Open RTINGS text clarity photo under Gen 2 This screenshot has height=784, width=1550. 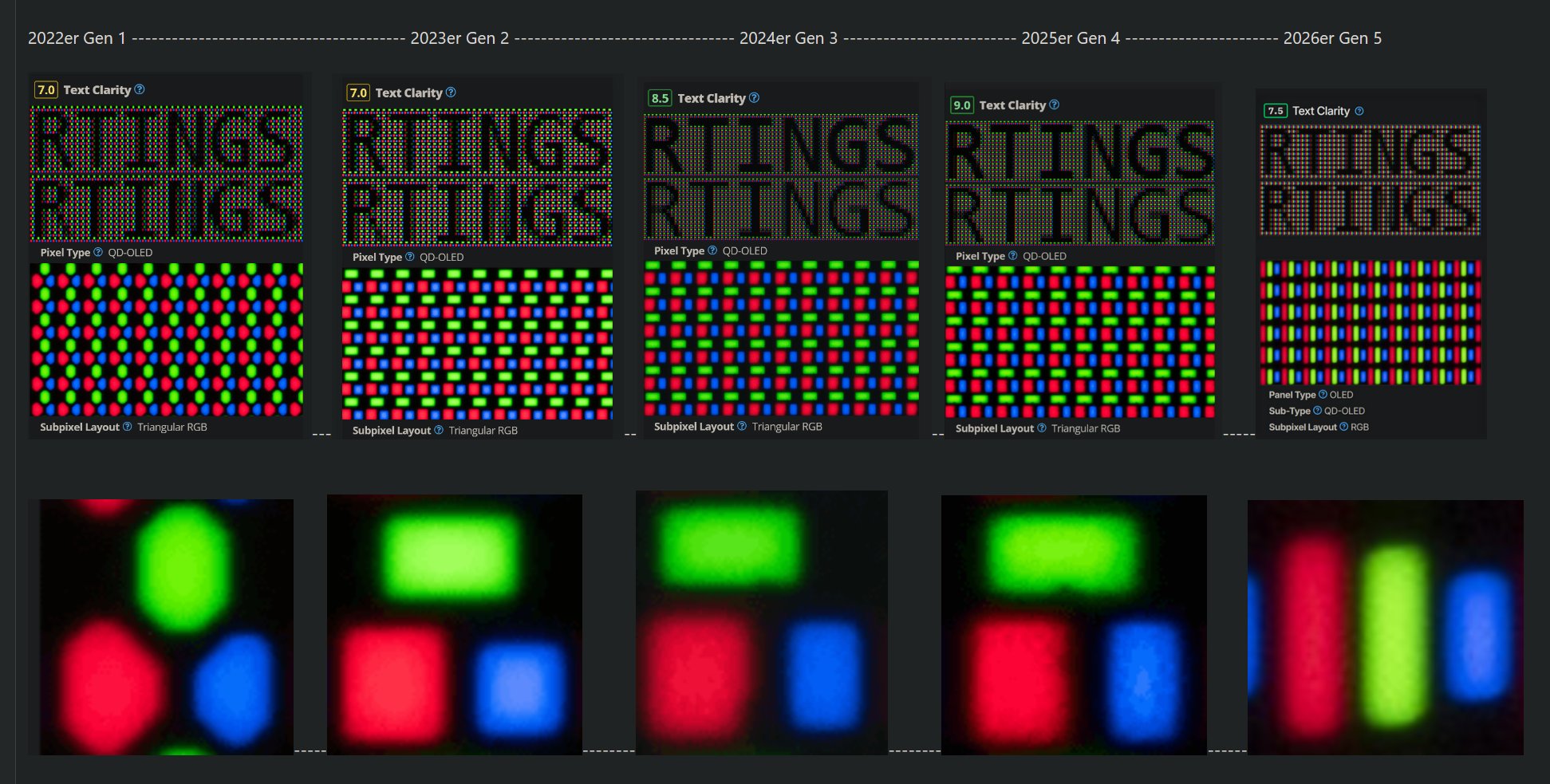tap(477, 177)
